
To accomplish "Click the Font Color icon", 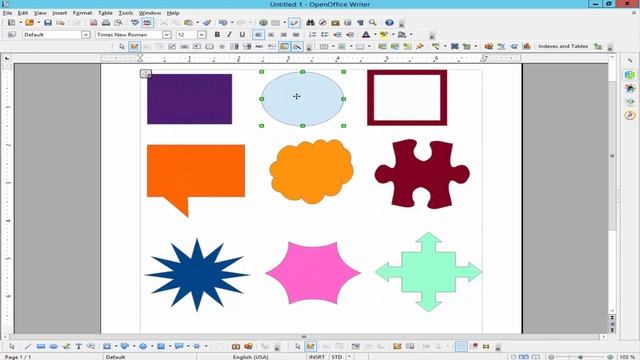I will pos(366,35).
